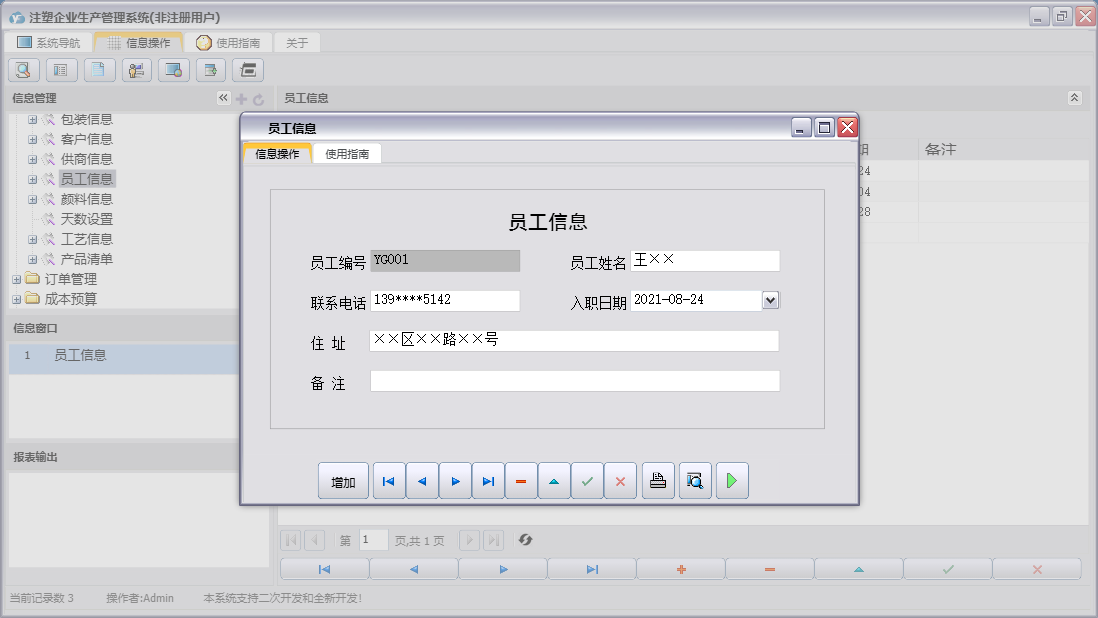Click inside the 备注 input field
Viewport: 1098px width, 618px height.
click(575, 380)
